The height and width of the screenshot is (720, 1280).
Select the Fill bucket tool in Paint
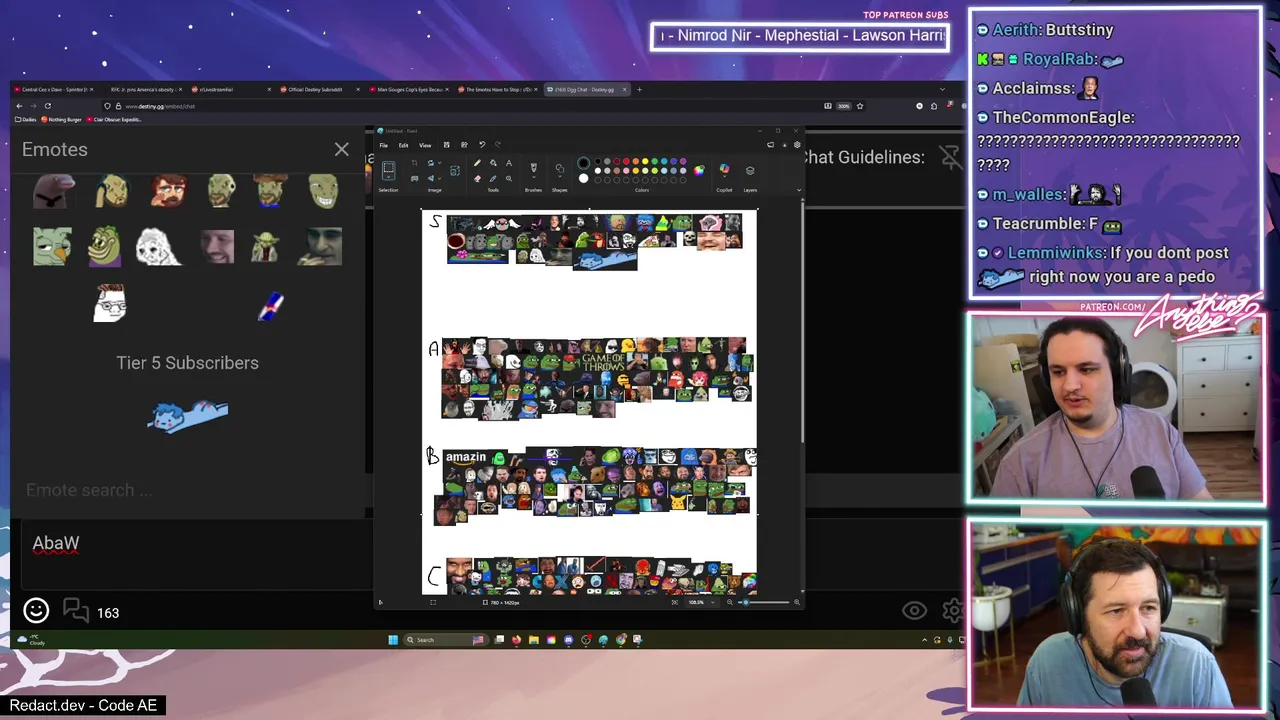pyautogui.click(x=493, y=163)
